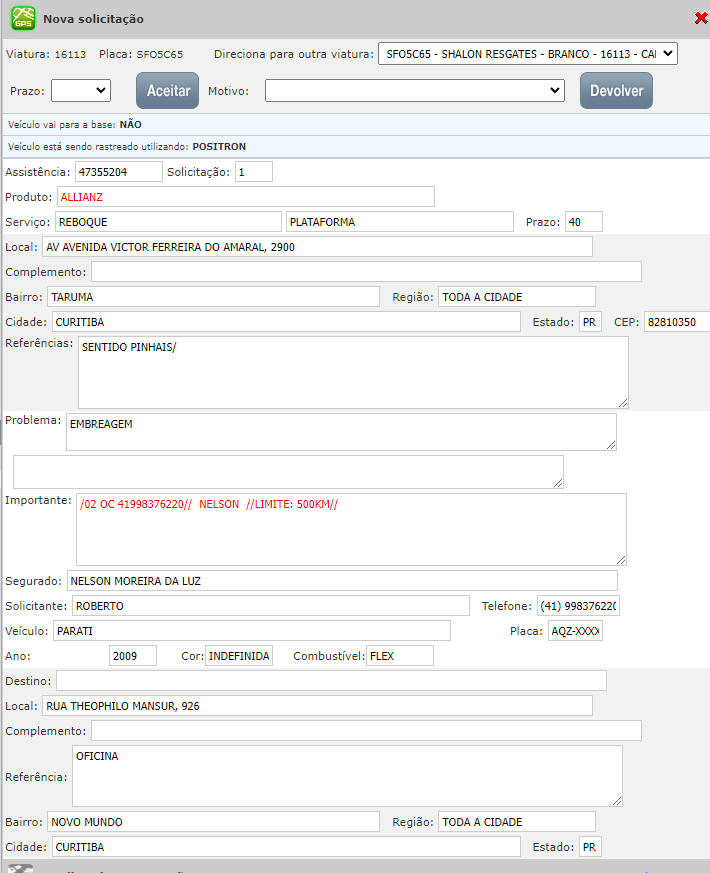Click the Solicitante field ROBERTO
The image size is (710, 873).
pos(271,606)
